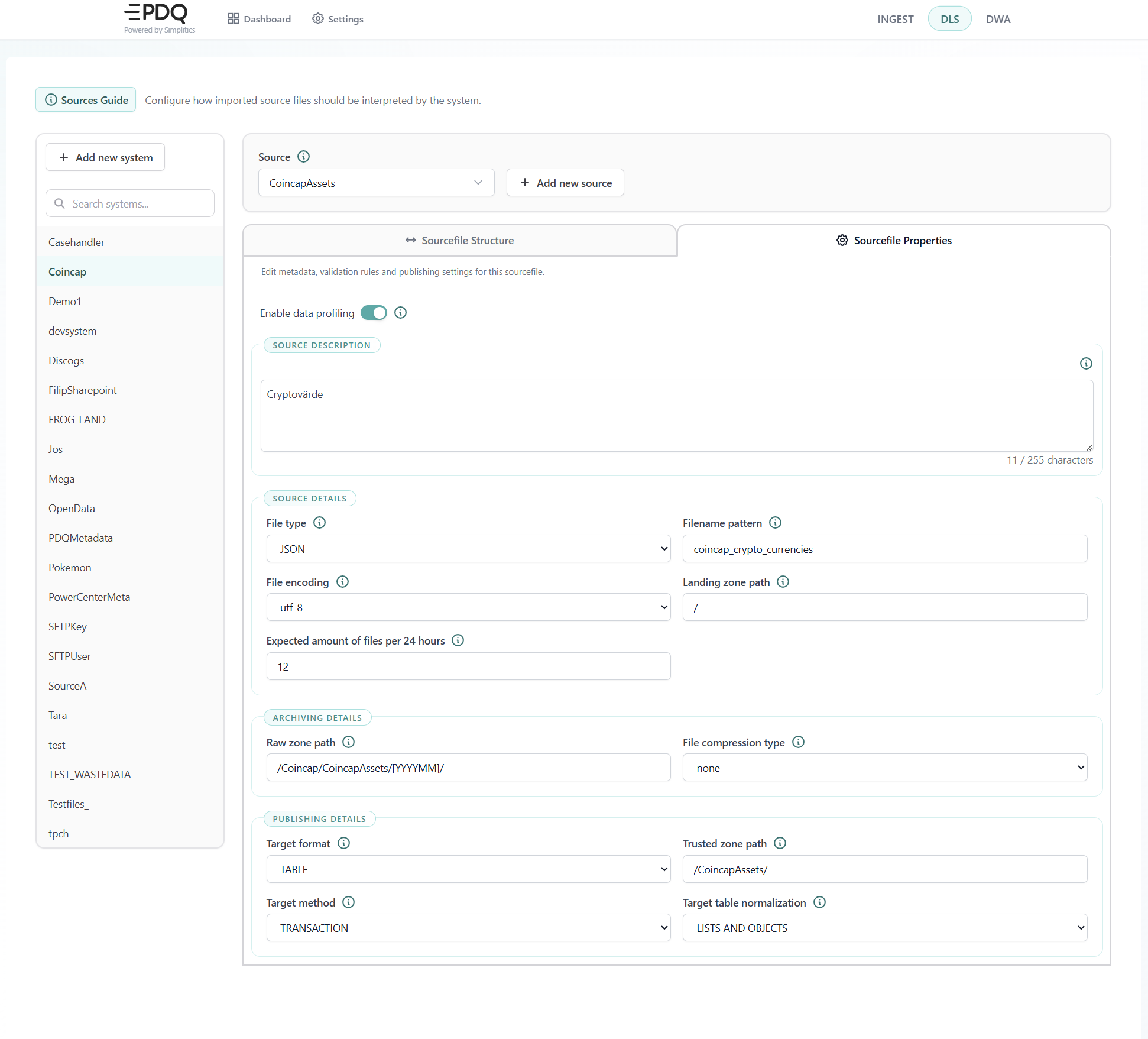1148x1039 pixels.
Task: Click the Search systems input field
Action: click(x=130, y=203)
